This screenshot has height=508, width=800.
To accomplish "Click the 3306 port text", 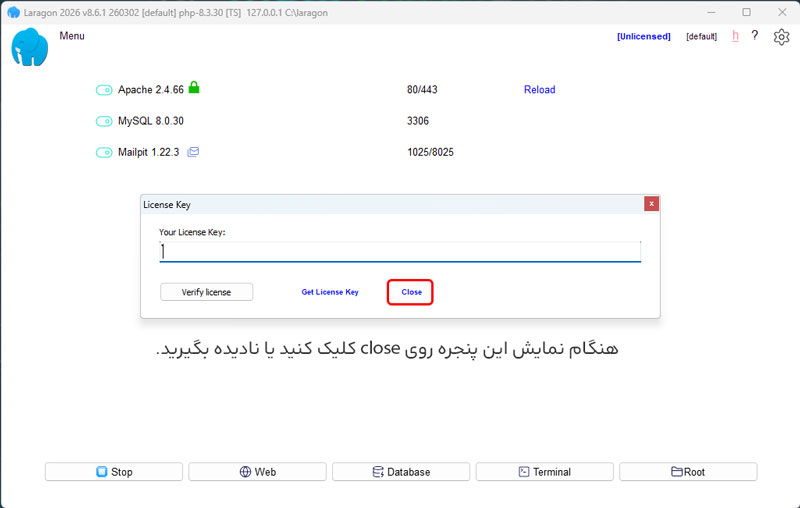I will pos(417,121).
